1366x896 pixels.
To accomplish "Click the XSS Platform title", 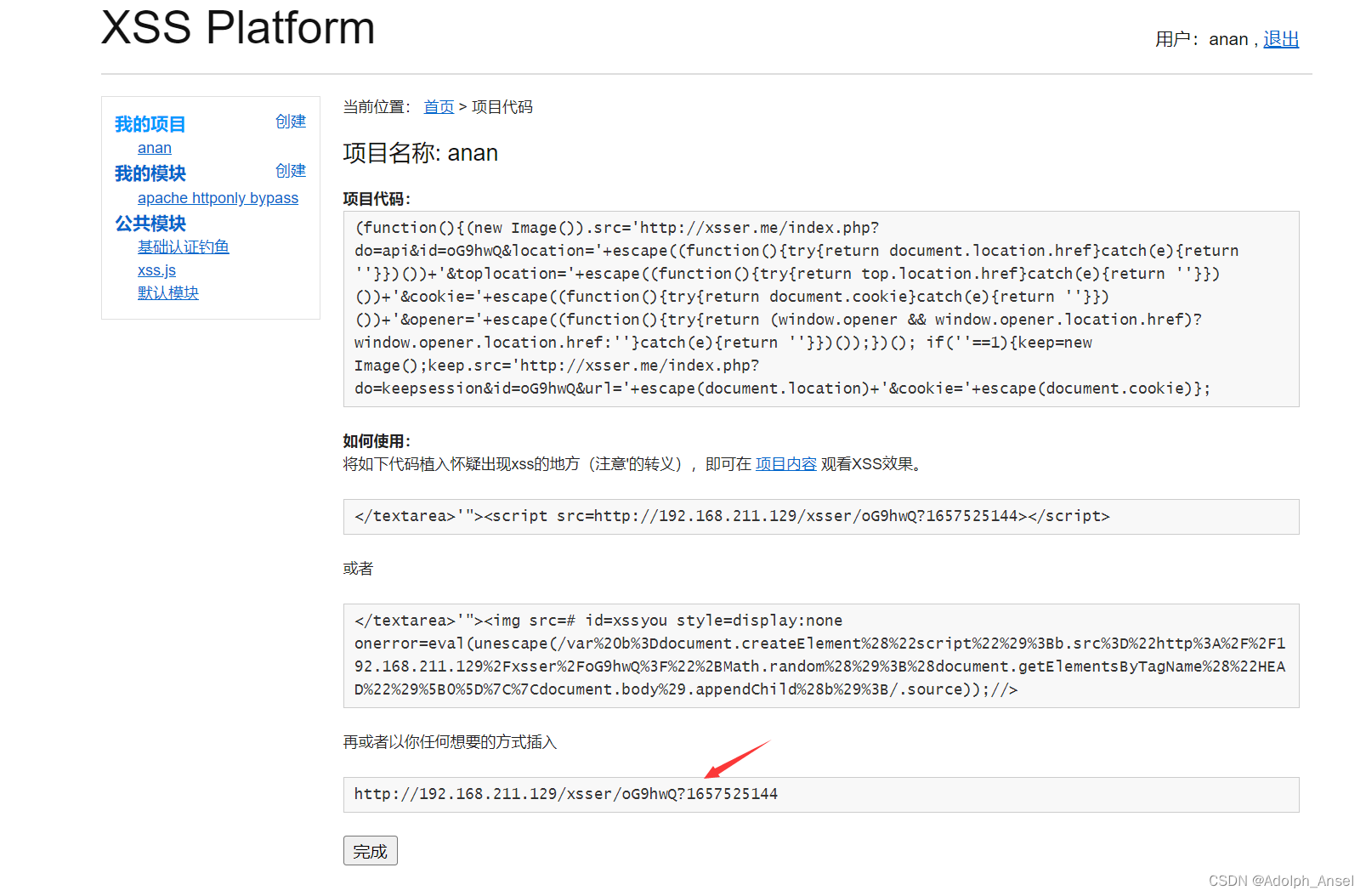I will coord(238,27).
